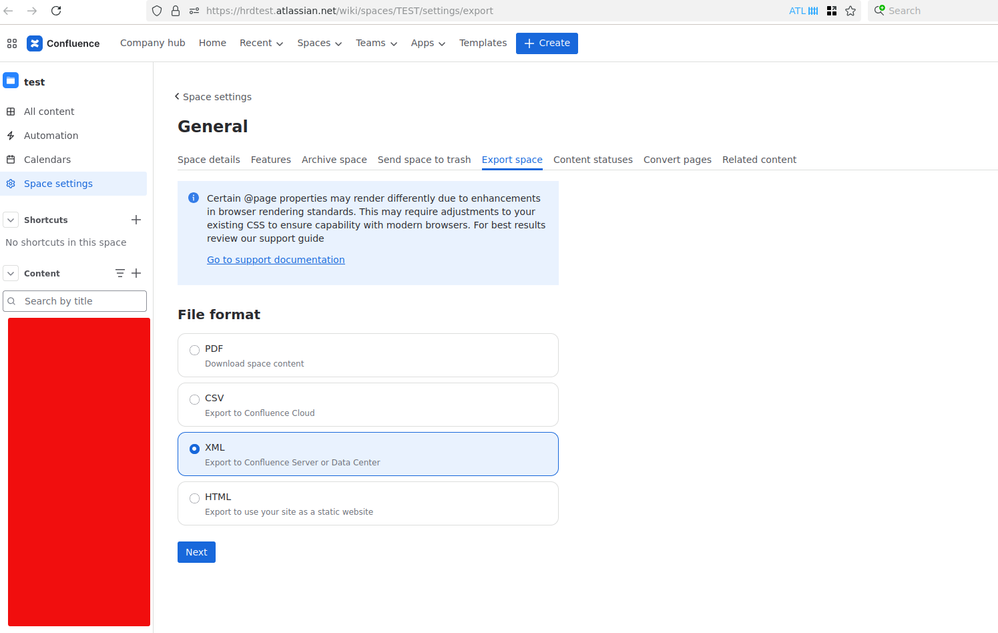
Task: Open Go to support documentation link
Action: (276, 260)
